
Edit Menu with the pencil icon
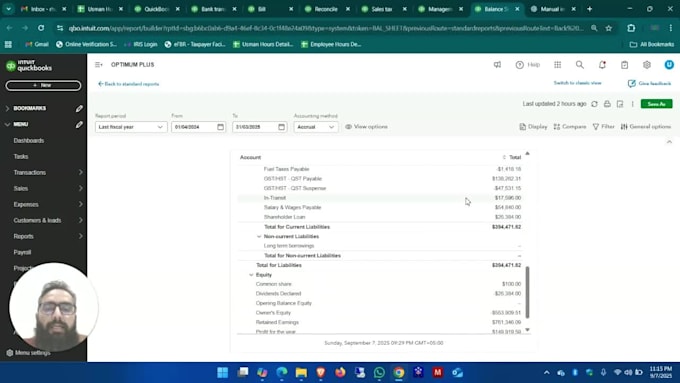pyautogui.click(x=79, y=124)
